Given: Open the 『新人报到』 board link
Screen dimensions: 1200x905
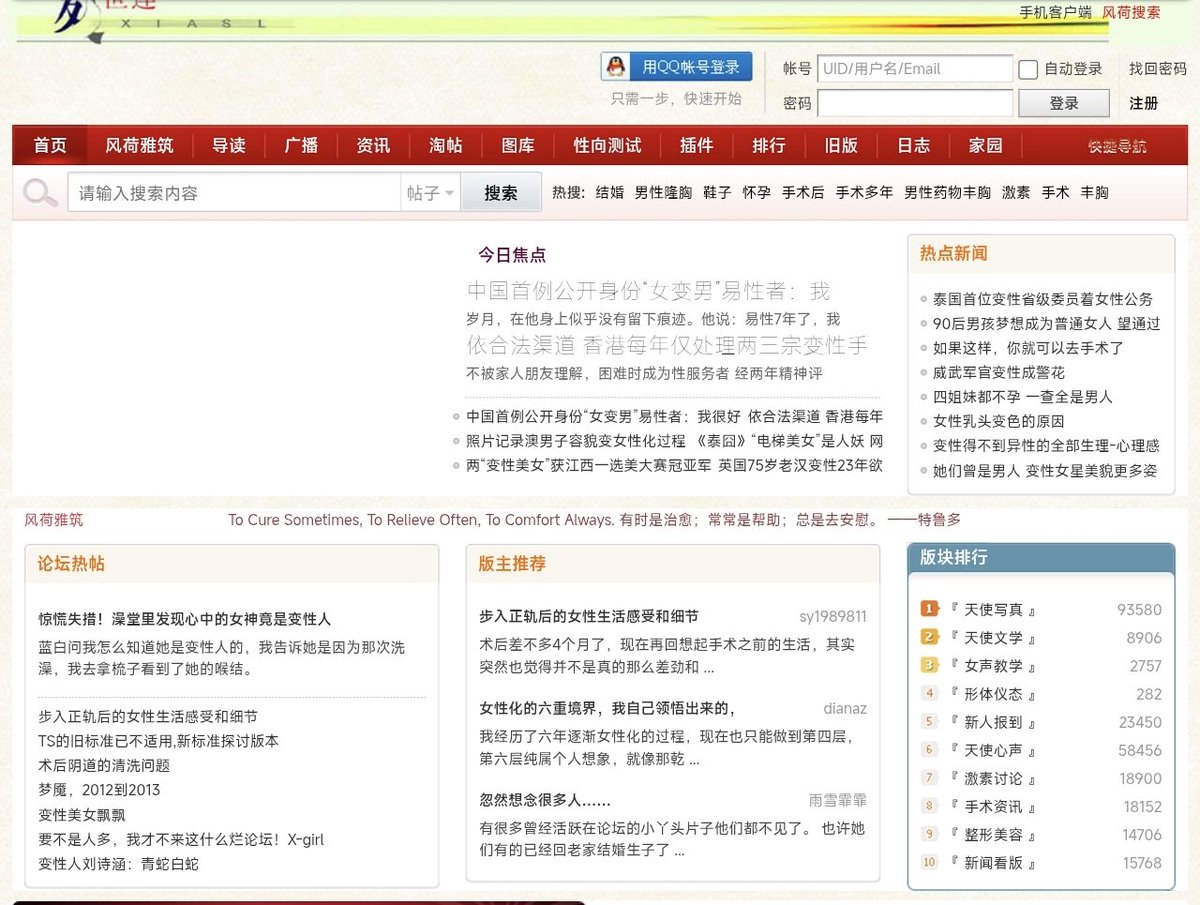Looking at the screenshot, I should [x=993, y=722].
